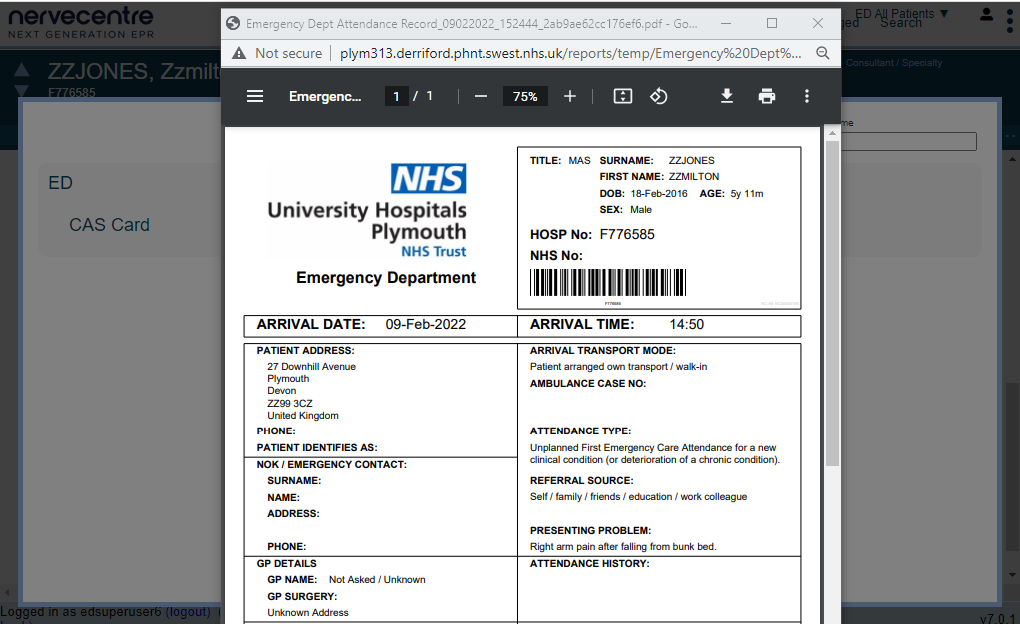The height and width of the screenshot is (624, 1020).
Task: Click the arrival time 14:50
Action: click(686, 325)
